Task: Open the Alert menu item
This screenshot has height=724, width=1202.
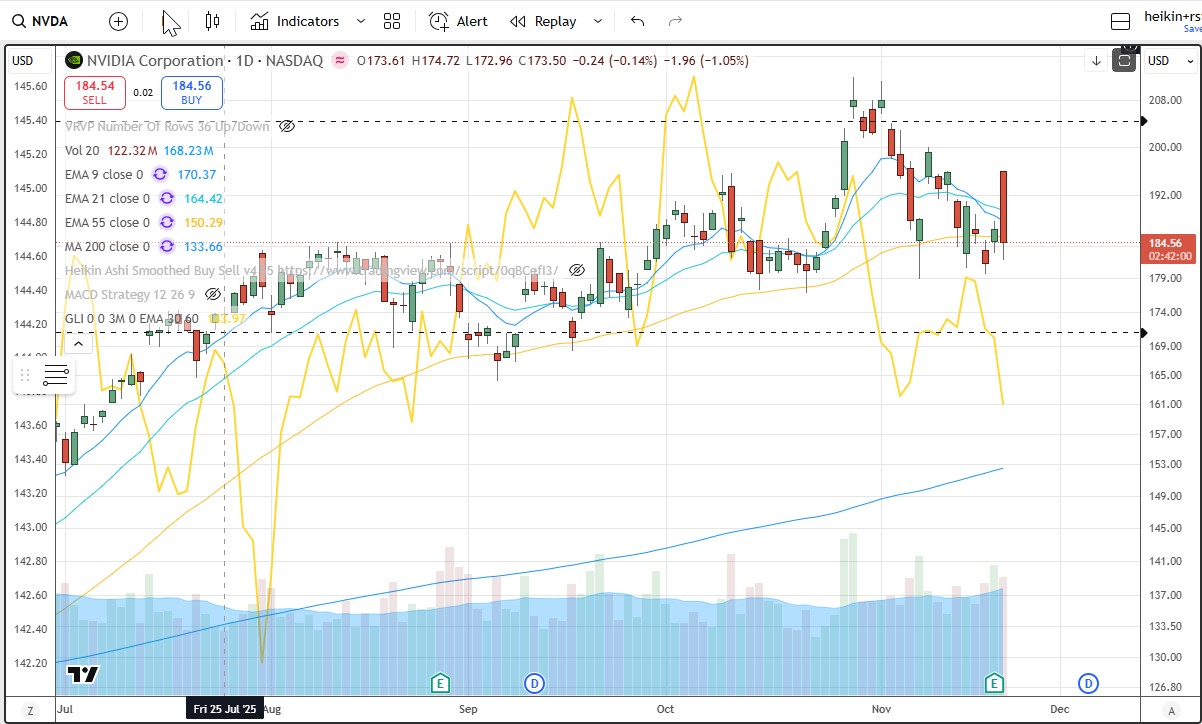Action: (459, 21)
